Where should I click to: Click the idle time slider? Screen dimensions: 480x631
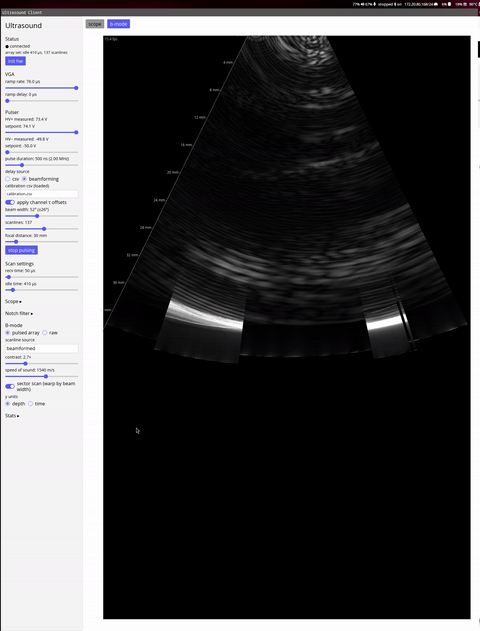coord(41,290)
